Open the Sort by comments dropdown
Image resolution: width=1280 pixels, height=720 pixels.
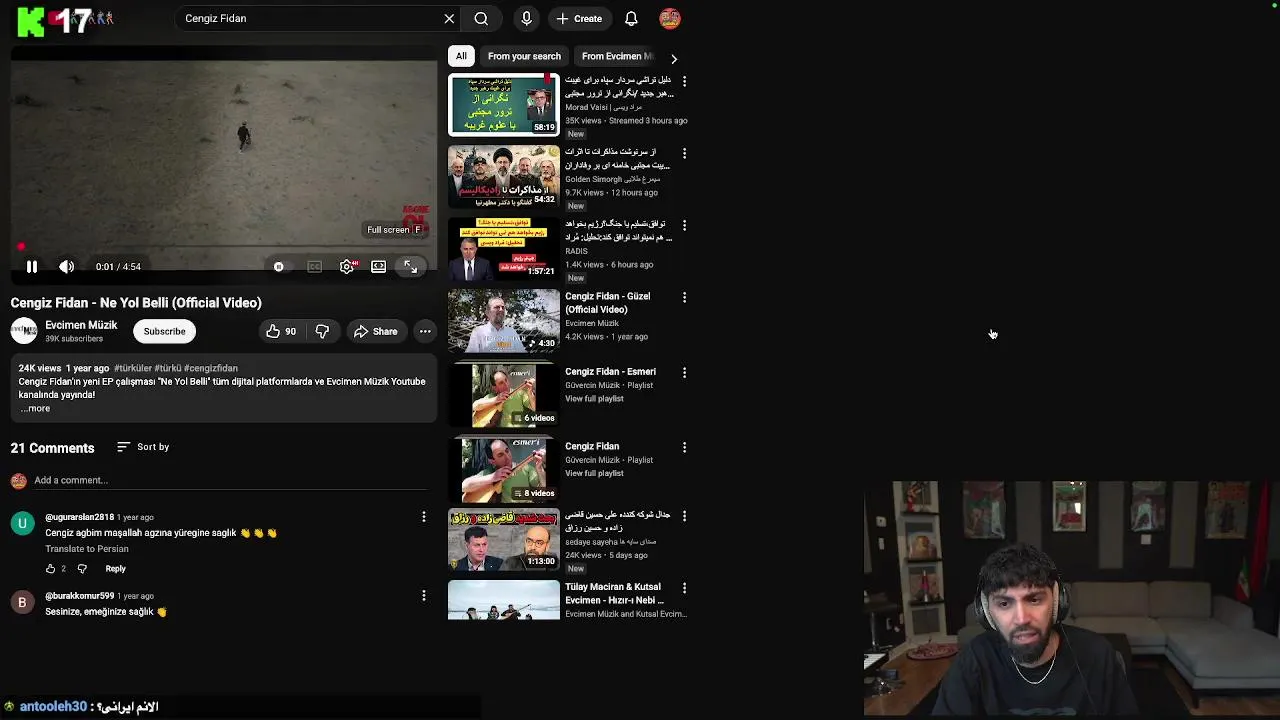click(143, 447)
